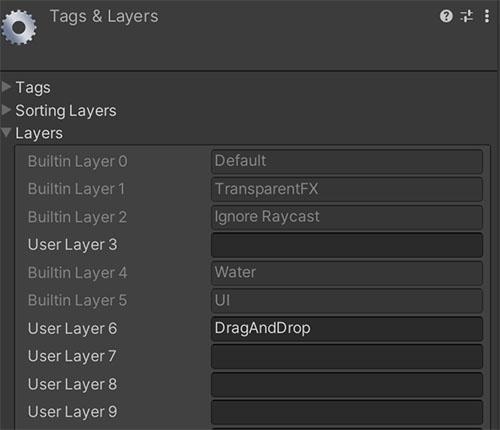The height and width of the screenshot is (430, 500).
Task: Expand the Tags section
Action: tap(6, 87)
